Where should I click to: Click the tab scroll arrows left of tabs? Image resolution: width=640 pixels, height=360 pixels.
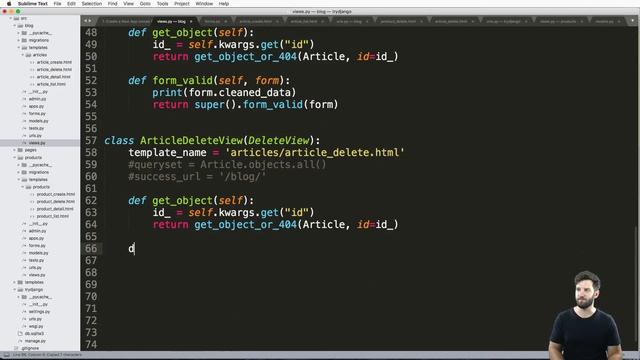tap(87, 21)
